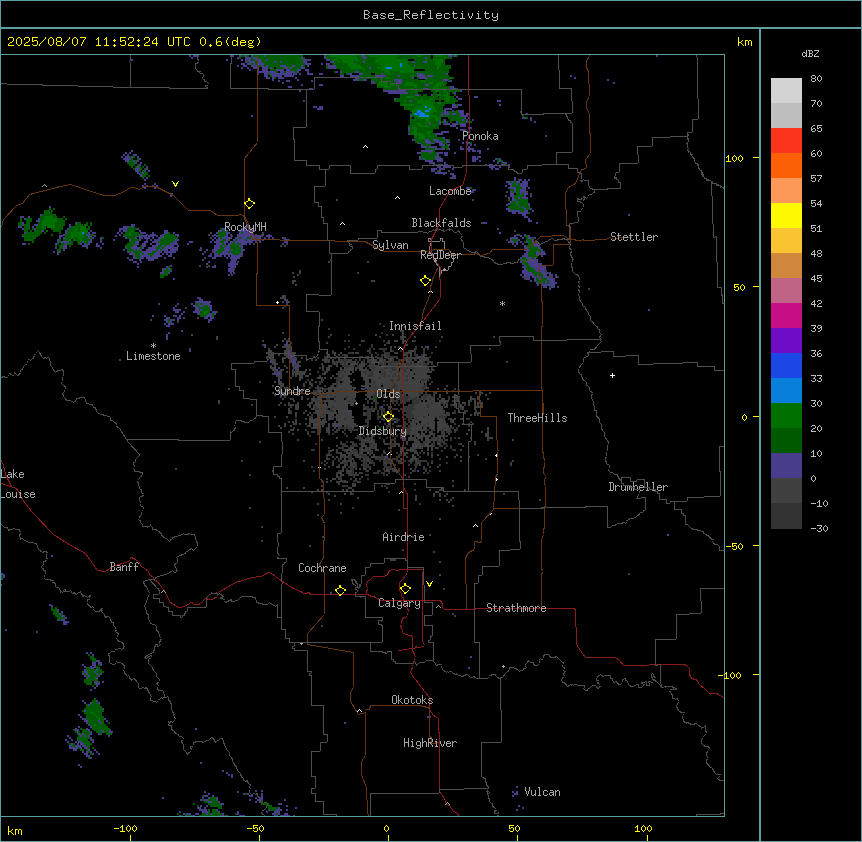Select the Banff label

(x=124, y=567)
